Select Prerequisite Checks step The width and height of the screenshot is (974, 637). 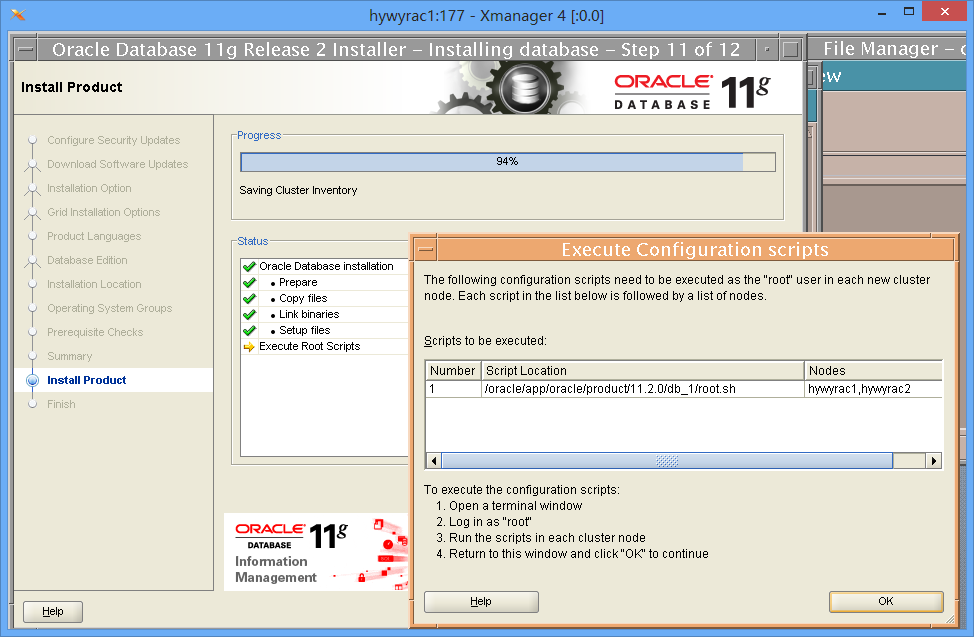click(x=95, y=332)
